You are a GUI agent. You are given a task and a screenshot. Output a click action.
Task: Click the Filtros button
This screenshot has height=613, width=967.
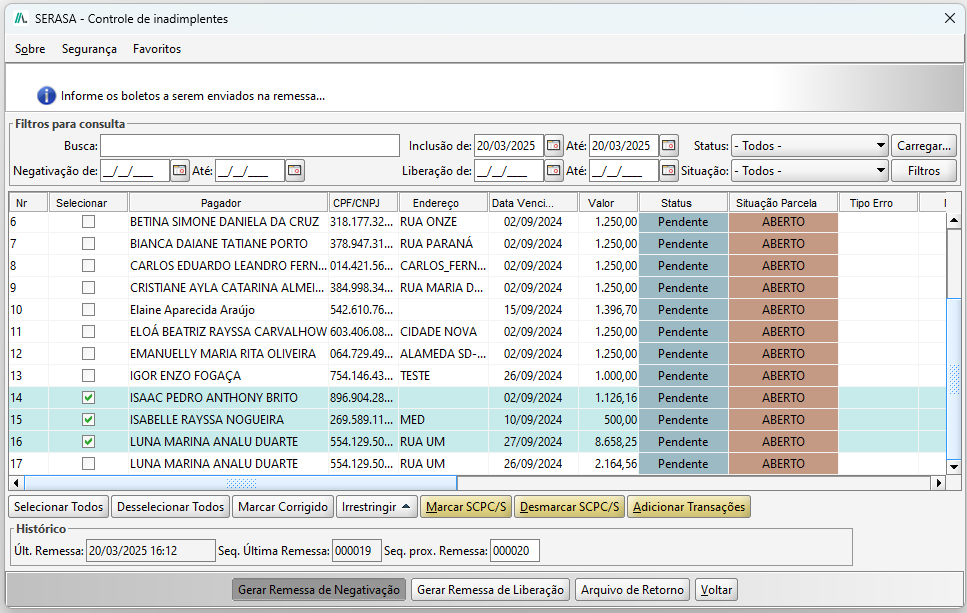pyautogui.click(x=924, y=171)
